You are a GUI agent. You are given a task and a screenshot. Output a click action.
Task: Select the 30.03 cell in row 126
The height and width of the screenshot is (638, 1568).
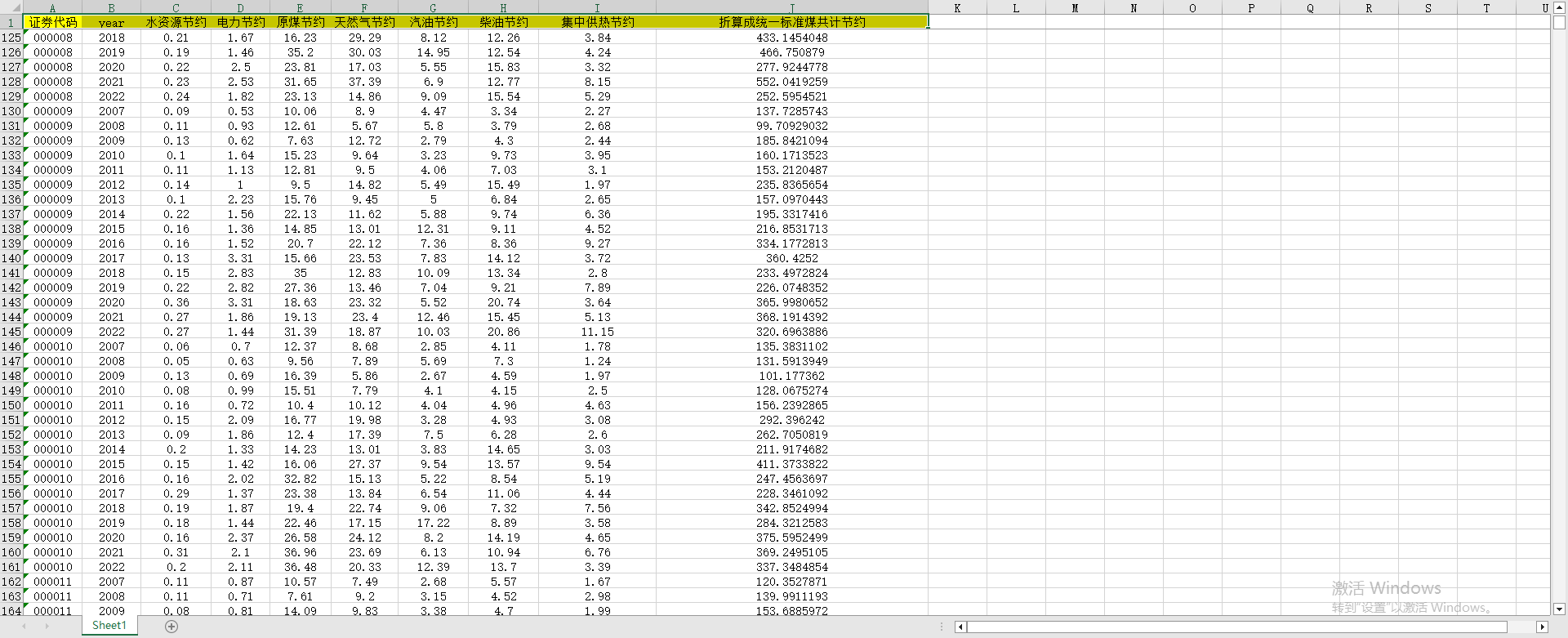click(x=364, y=52)
